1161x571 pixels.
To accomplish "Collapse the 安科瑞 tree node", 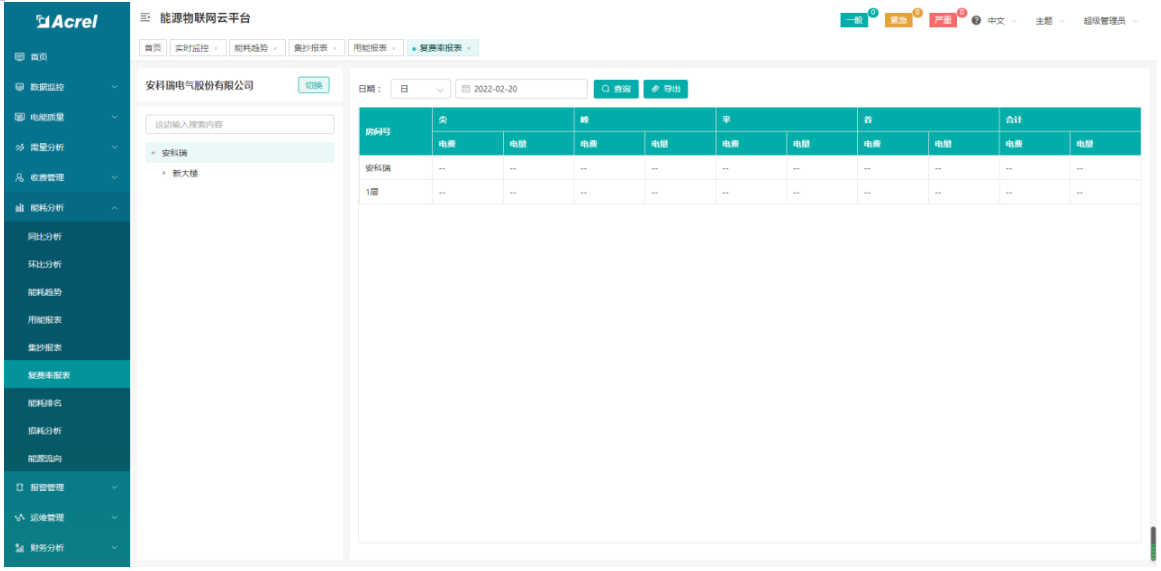I will [x=153, y=153].
